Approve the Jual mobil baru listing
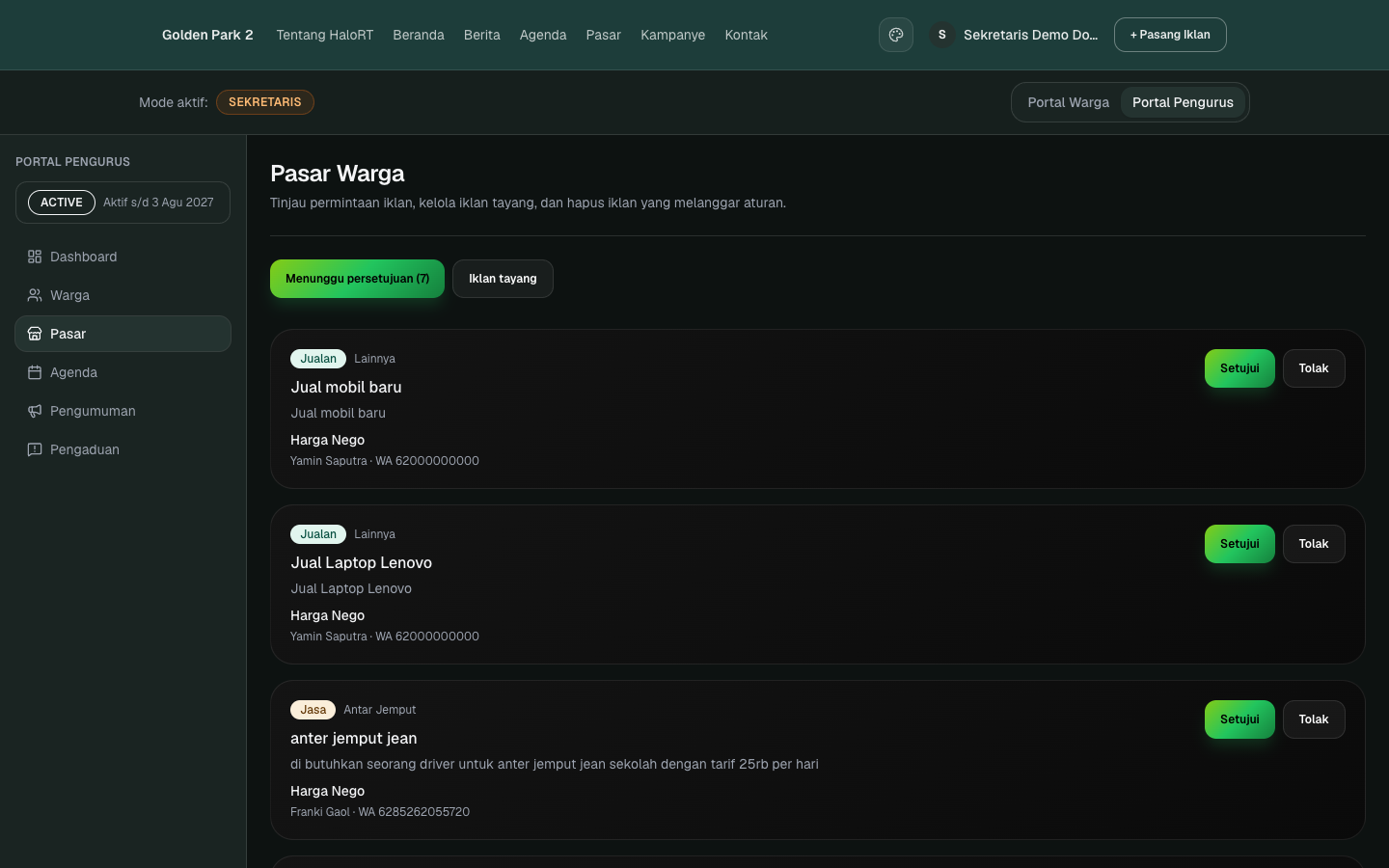1389x868 pixels. coord(1239,368)
